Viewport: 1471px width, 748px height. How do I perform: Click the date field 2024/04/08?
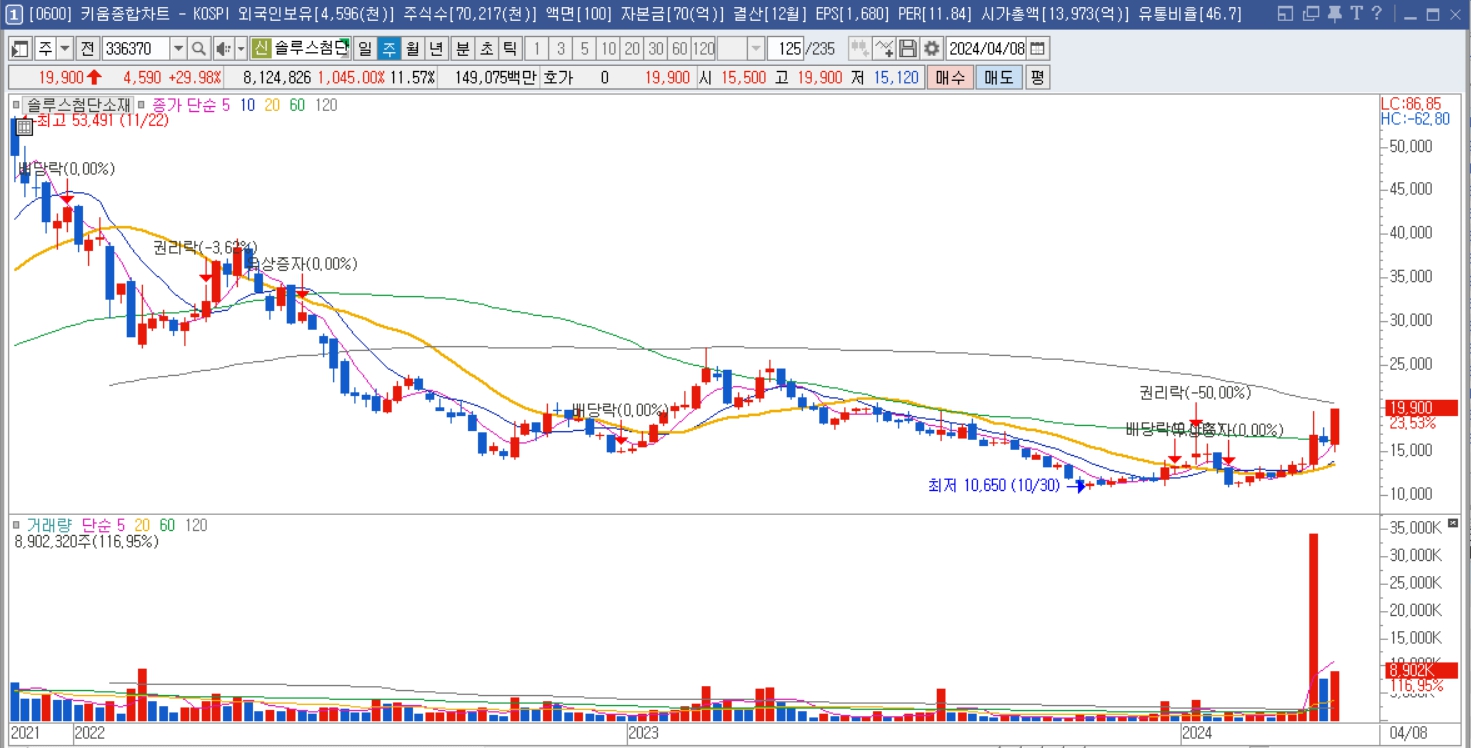point(987,48)
